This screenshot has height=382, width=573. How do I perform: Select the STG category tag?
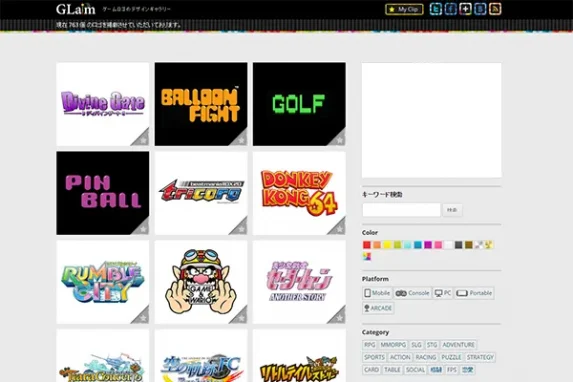[432, 345]
